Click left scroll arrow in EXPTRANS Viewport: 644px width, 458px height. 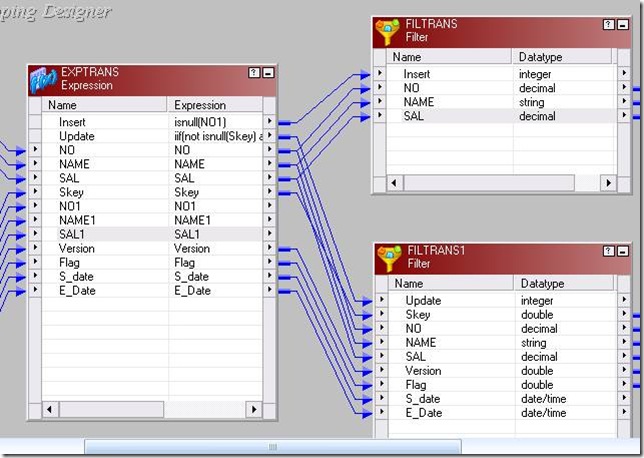[x=50, y=409]
